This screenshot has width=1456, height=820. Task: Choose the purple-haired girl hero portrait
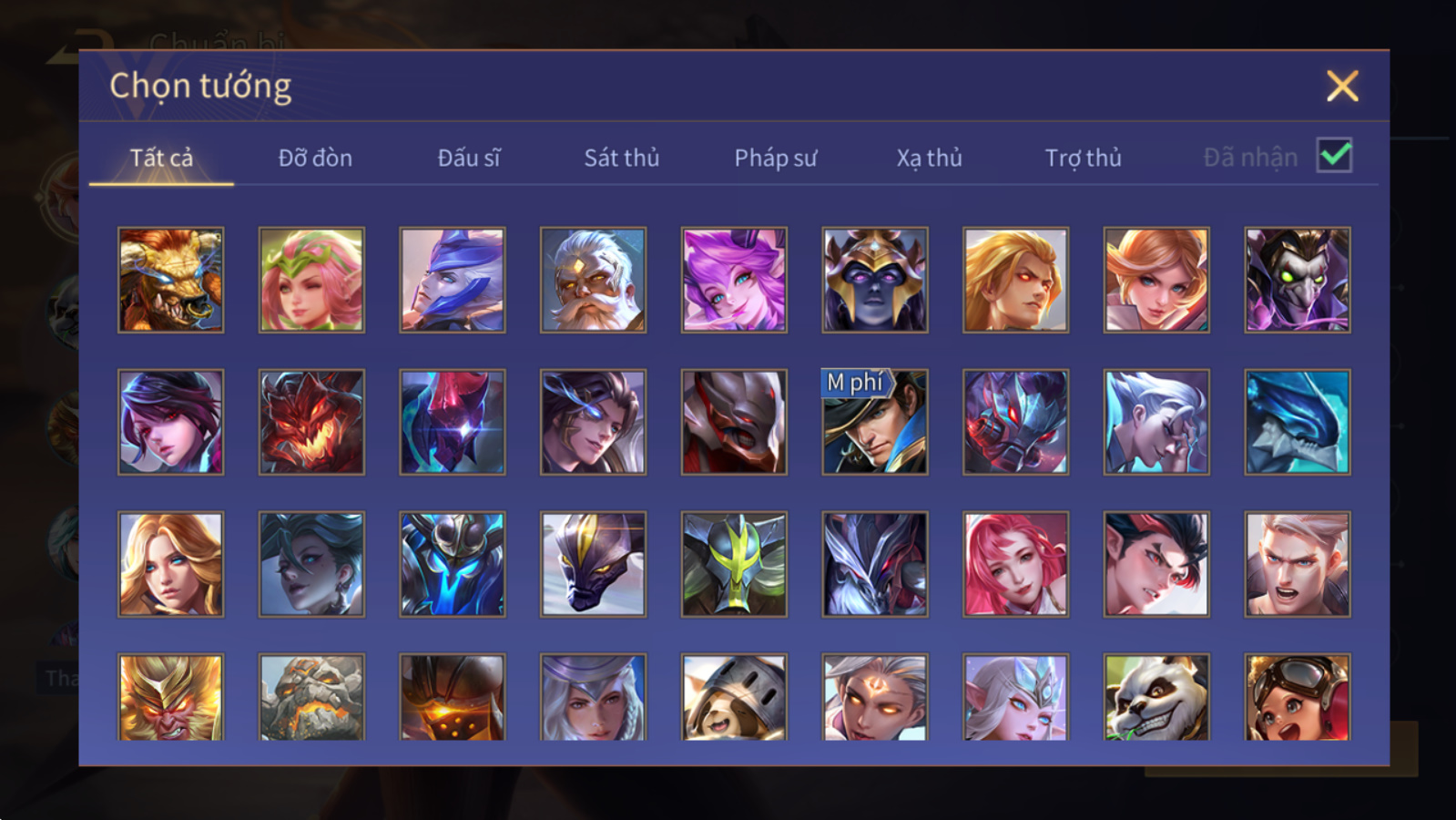click(x=734, y=280)
